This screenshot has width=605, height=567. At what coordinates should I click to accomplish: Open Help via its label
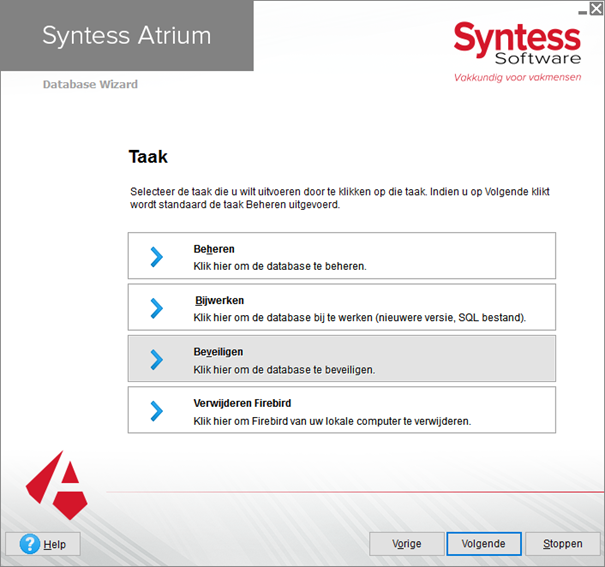coord(54,545)
